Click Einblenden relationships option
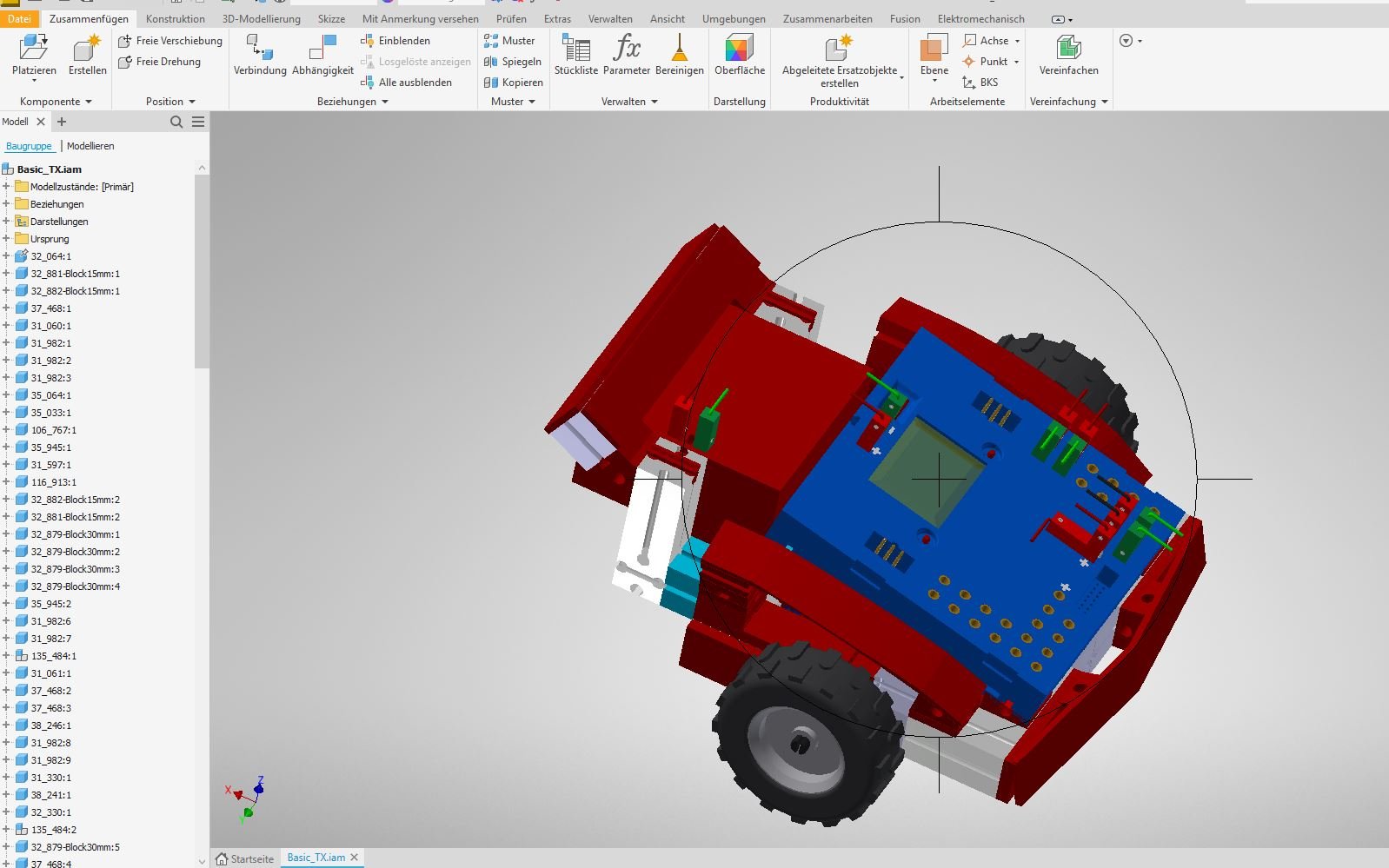The width and height of the screenshot is (1389, 868). pos(395,41)
